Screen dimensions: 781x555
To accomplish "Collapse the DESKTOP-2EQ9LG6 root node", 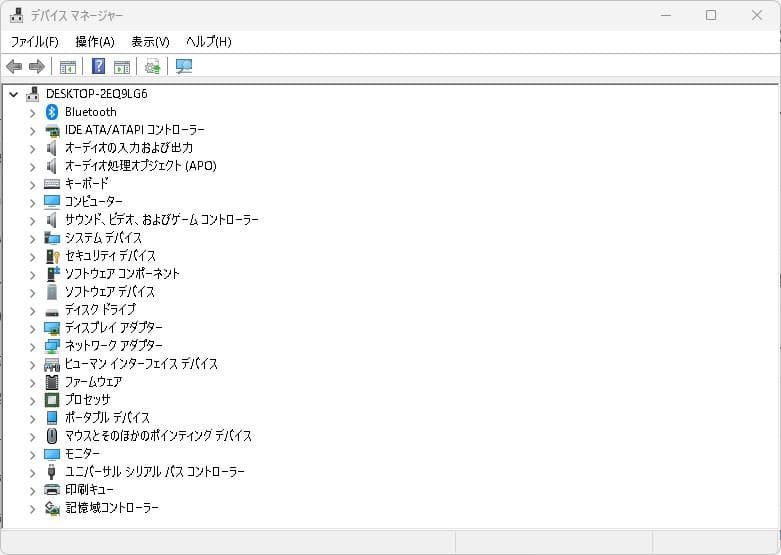I will [13, 94].
